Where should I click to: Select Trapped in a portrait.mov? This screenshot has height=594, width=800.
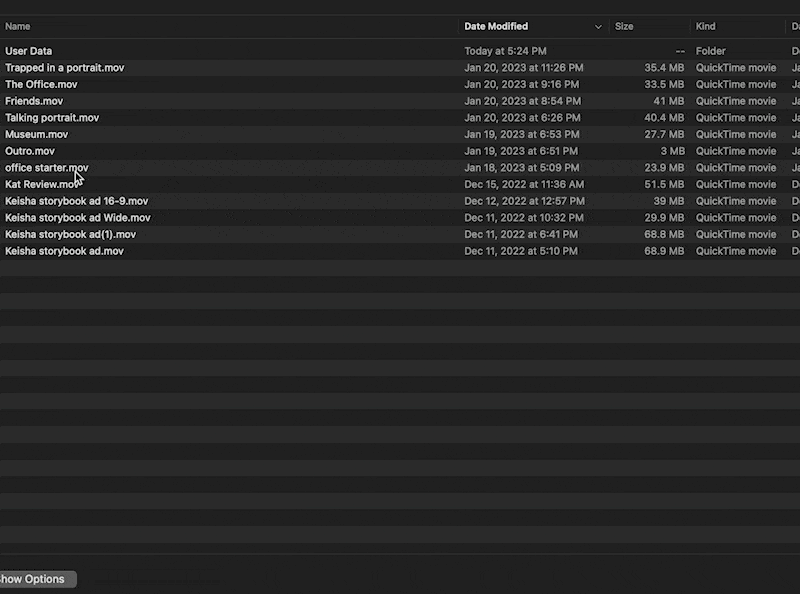click(x=65, y=68)
